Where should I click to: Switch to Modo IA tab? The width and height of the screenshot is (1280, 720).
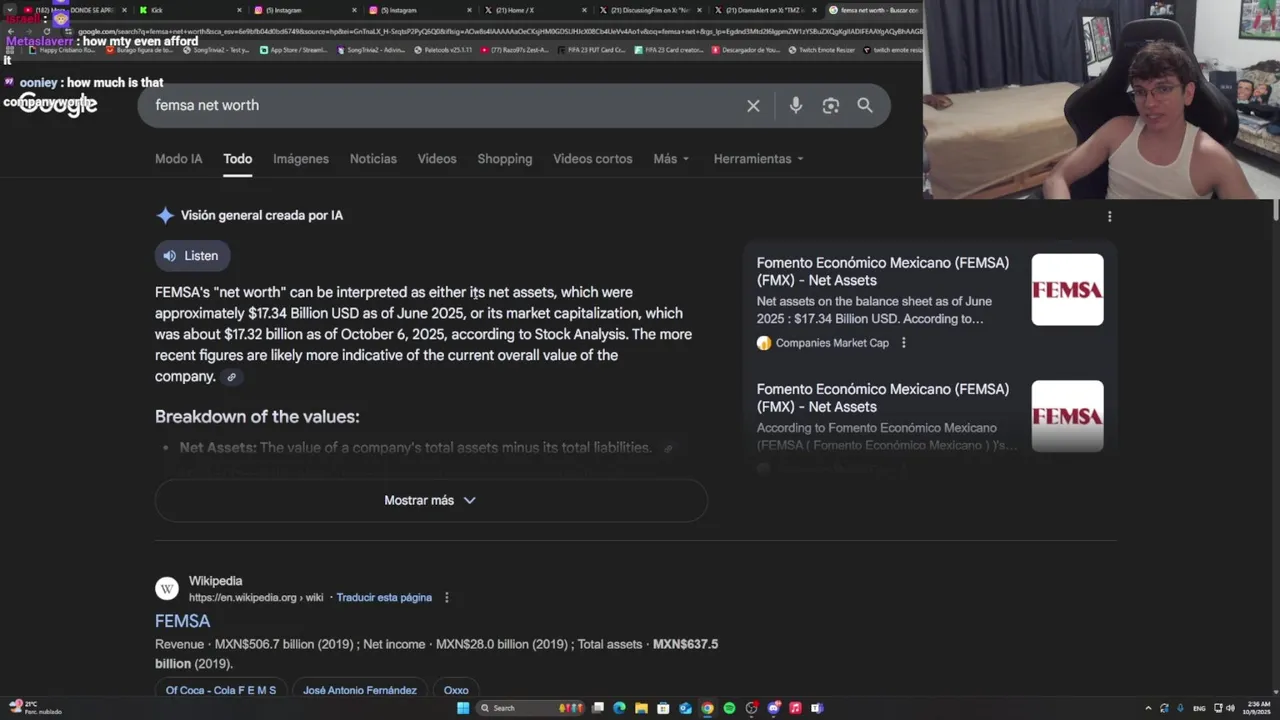[178, 159]
